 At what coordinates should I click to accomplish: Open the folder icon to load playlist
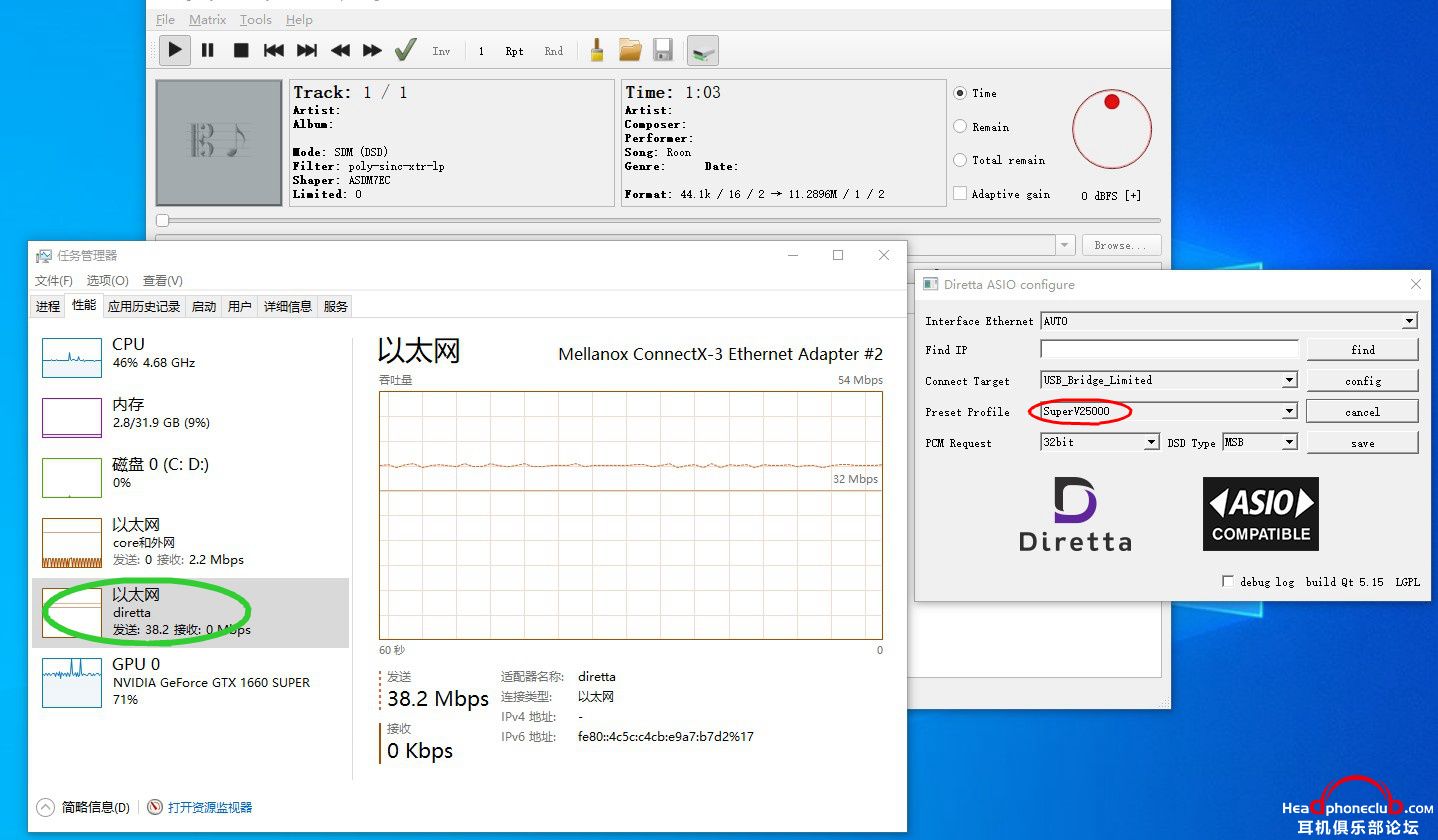click(x=630, y=50)
